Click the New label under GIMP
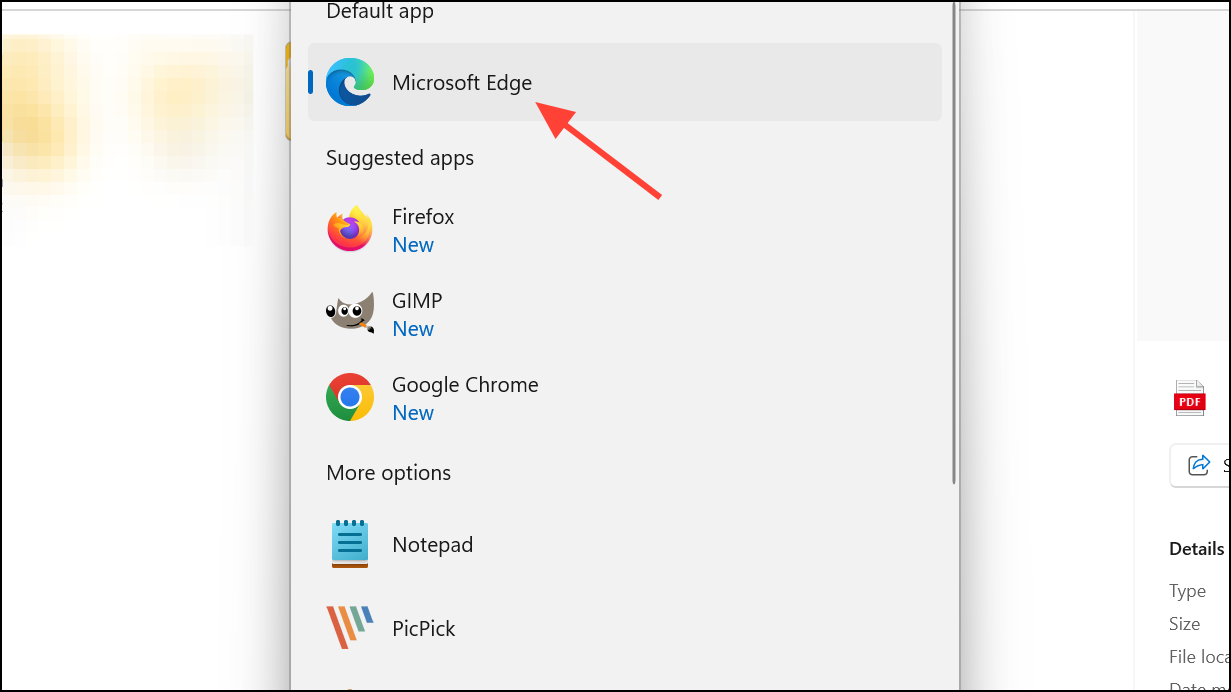The height and width of the screenshot is (692, 1231). (413, 329)
